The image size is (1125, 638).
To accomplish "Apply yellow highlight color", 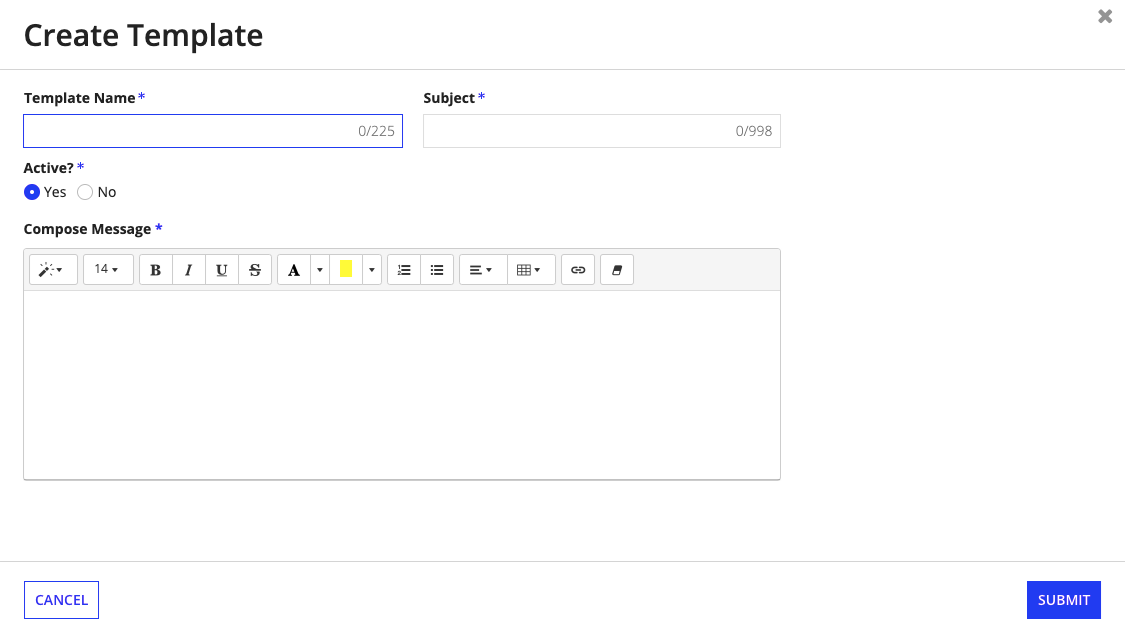I will [346, 270].
